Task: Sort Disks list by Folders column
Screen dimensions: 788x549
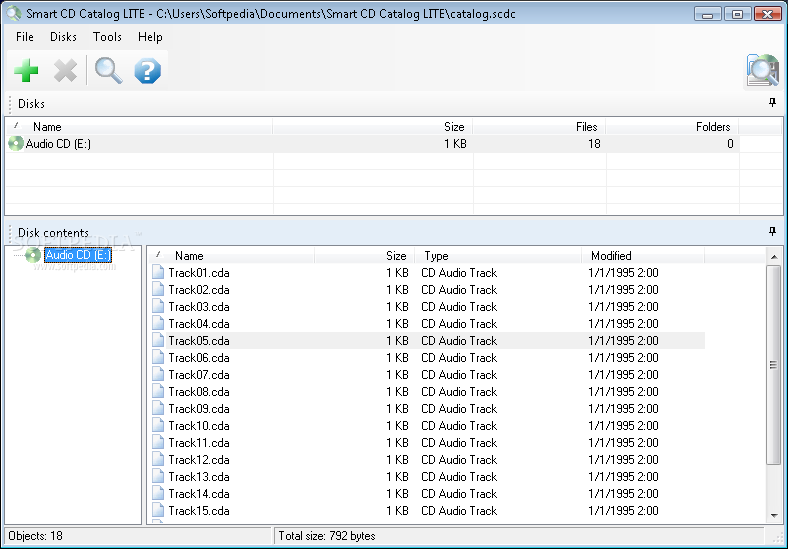Action: (x=672, y=127)
